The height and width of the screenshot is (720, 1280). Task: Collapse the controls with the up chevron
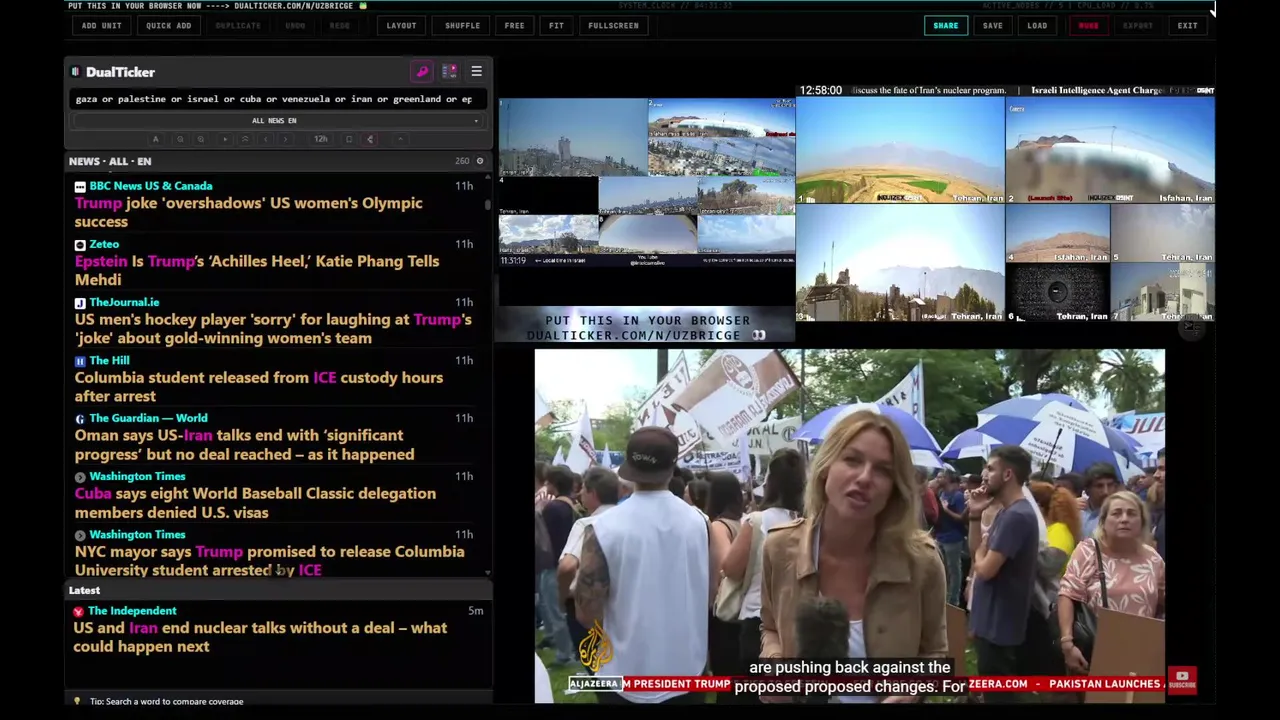(x=400, y=139)
